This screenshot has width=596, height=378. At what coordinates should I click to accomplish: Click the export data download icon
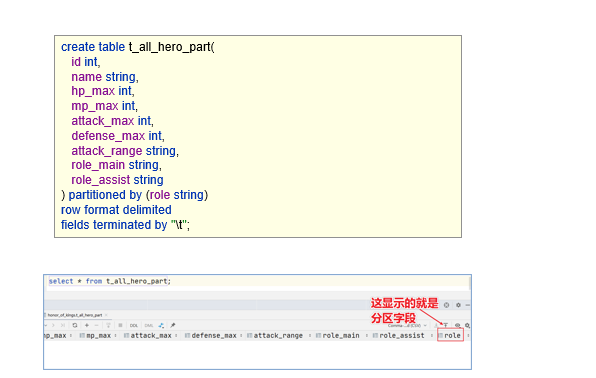[436, 325]
